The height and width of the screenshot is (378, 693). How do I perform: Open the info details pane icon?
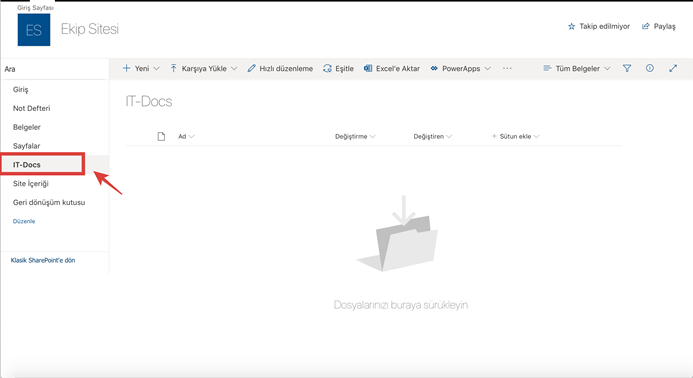[x=650, y=68]
